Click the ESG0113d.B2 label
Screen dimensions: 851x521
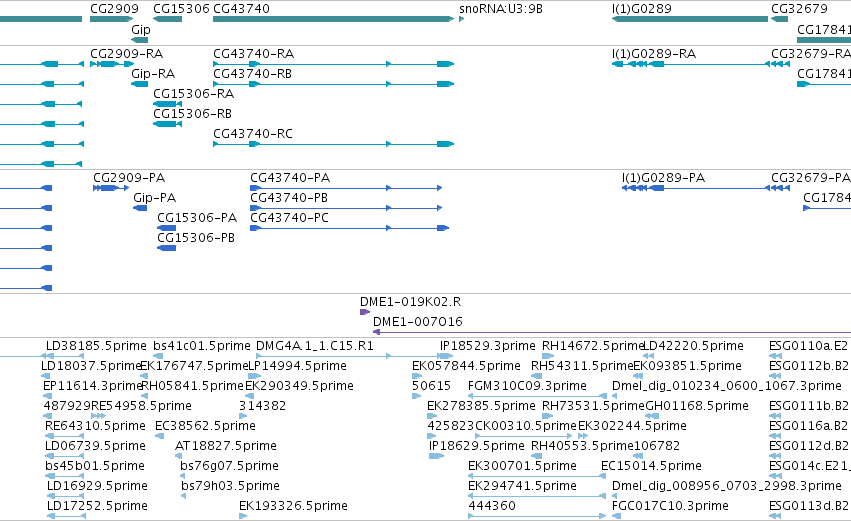pyautogui.click(x=809, y=506)
